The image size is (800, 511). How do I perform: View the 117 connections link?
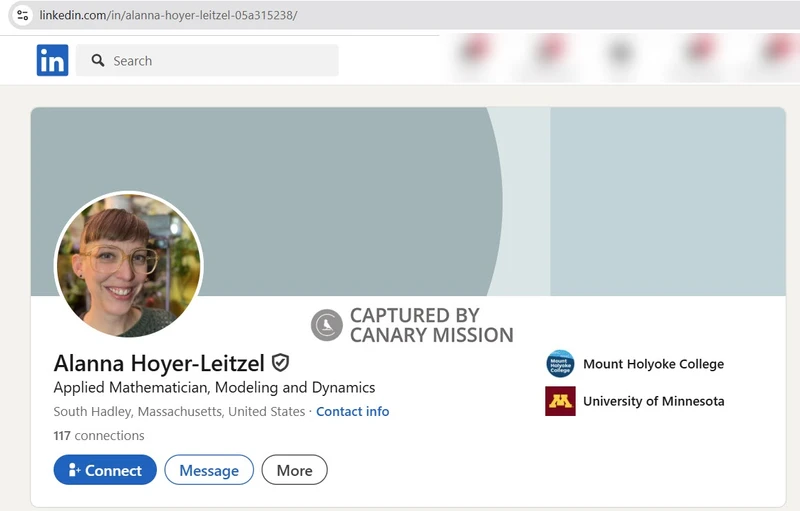(99, 435)
